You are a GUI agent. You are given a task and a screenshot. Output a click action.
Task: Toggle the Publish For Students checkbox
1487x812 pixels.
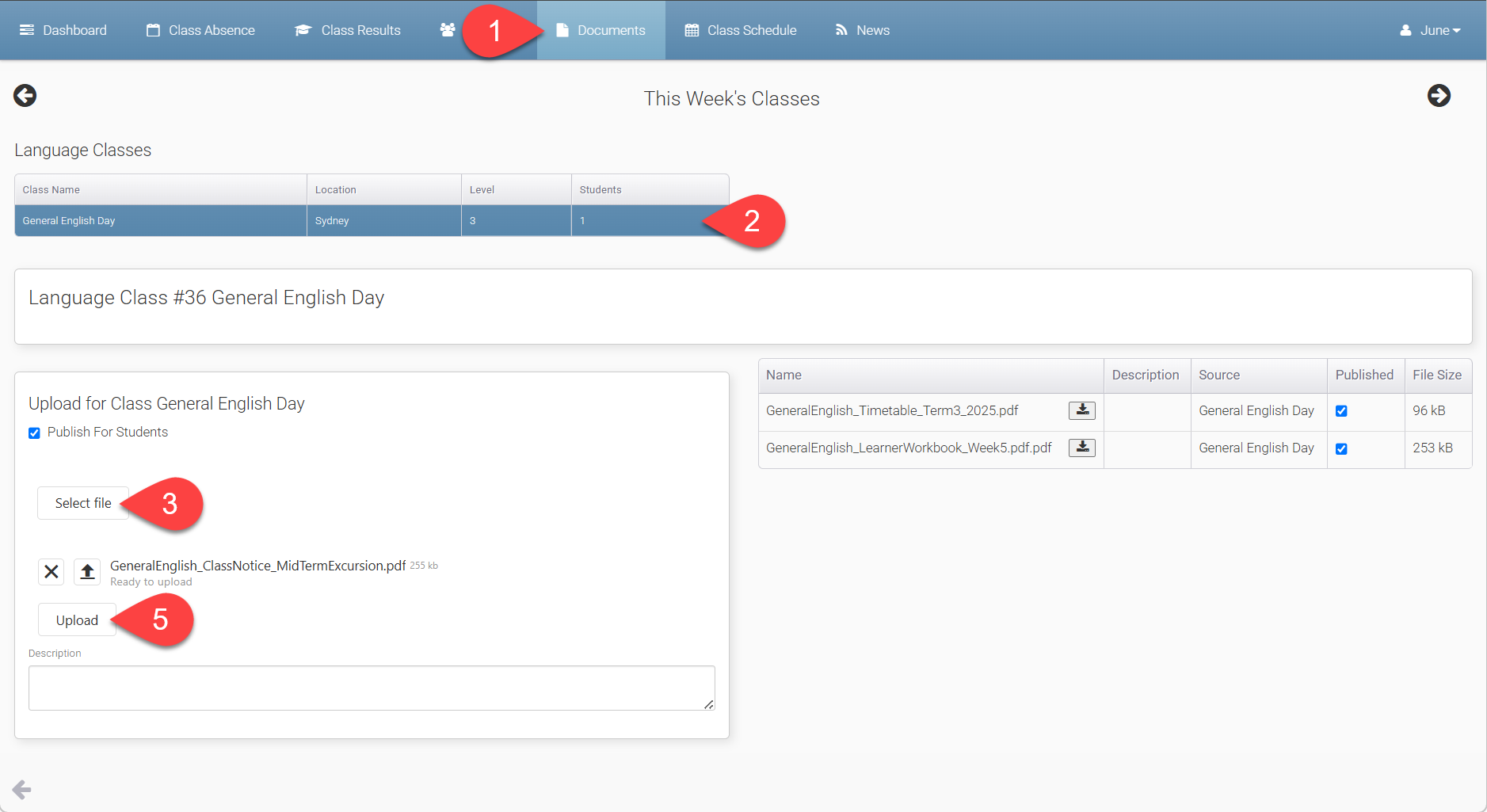(34, 433)
